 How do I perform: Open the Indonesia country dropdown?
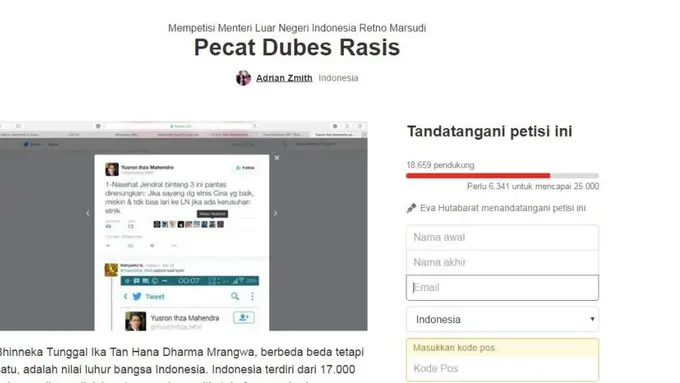tap(502, 320)
